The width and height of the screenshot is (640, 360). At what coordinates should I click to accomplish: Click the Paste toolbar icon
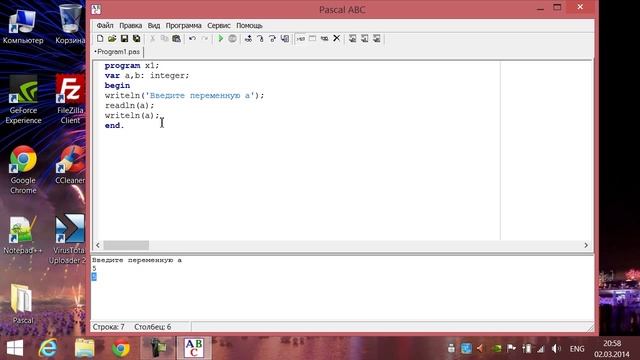176,38
